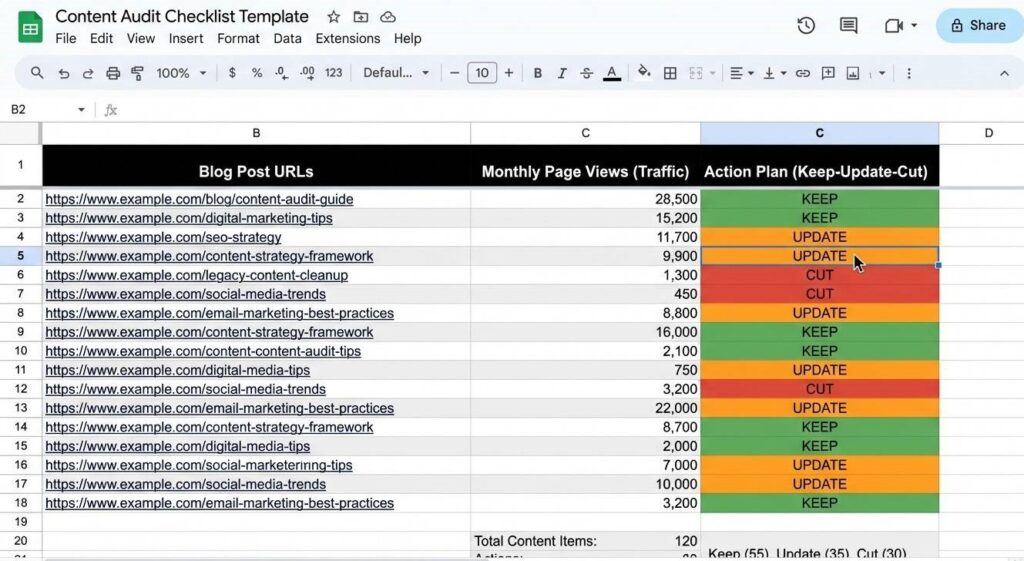Select the paint format tool
1024x561 pixels.
(x=137, y=73)
